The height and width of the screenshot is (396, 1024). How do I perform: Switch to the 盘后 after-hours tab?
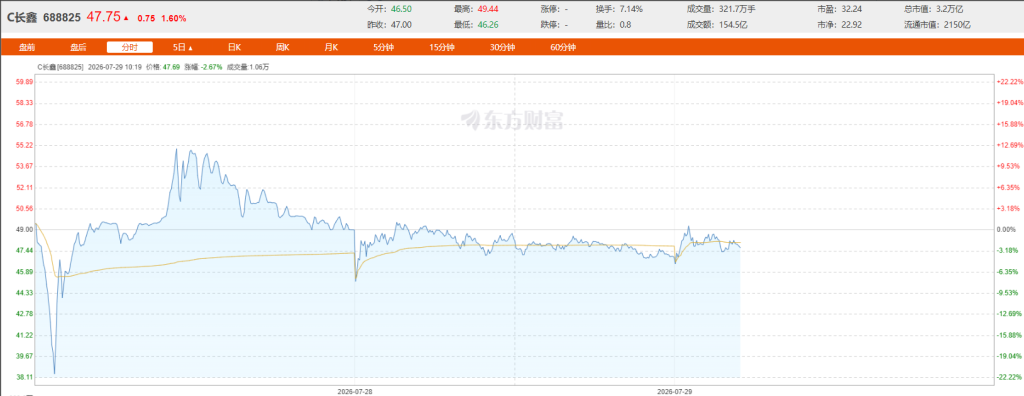pyautogui.click(x=78, y=48)
